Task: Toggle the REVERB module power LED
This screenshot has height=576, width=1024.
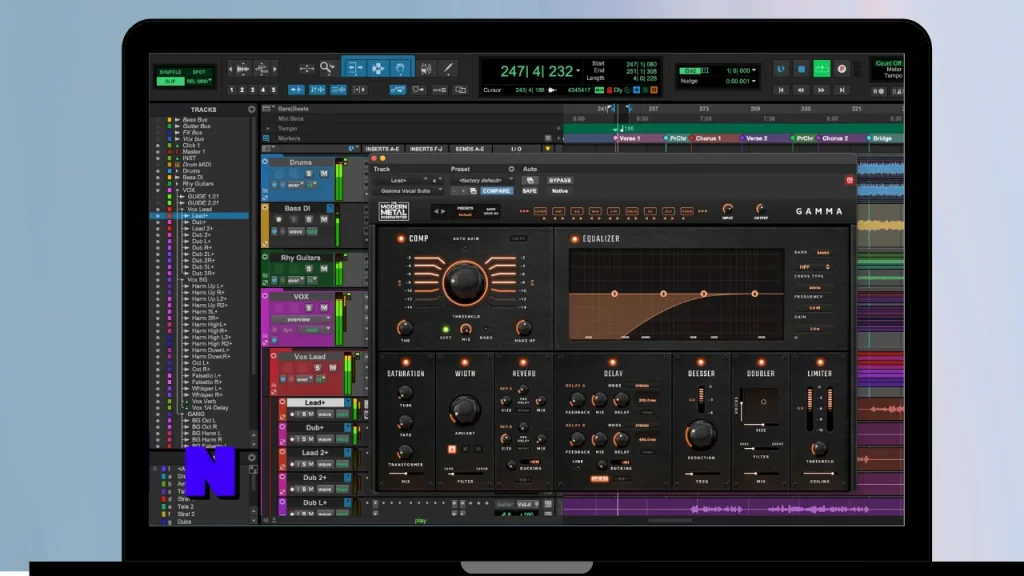Action: [523, 362]
